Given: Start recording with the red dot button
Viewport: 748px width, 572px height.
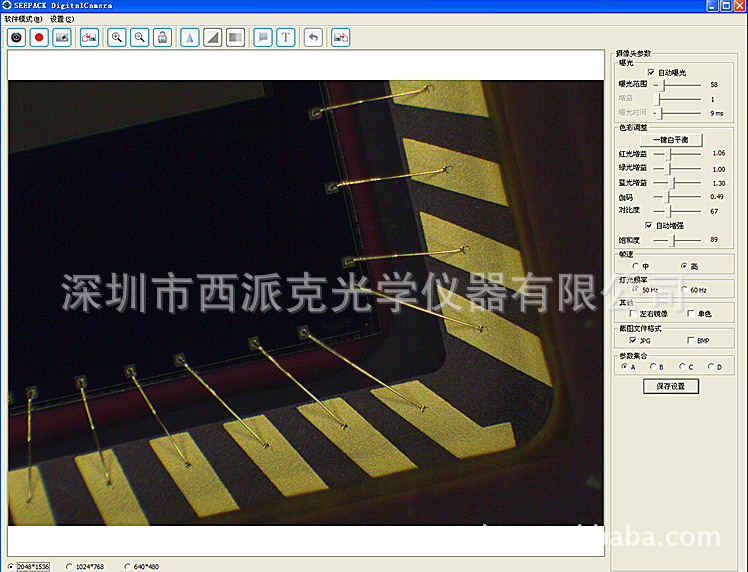Looking at the screenshot, I should pos(39,37).
